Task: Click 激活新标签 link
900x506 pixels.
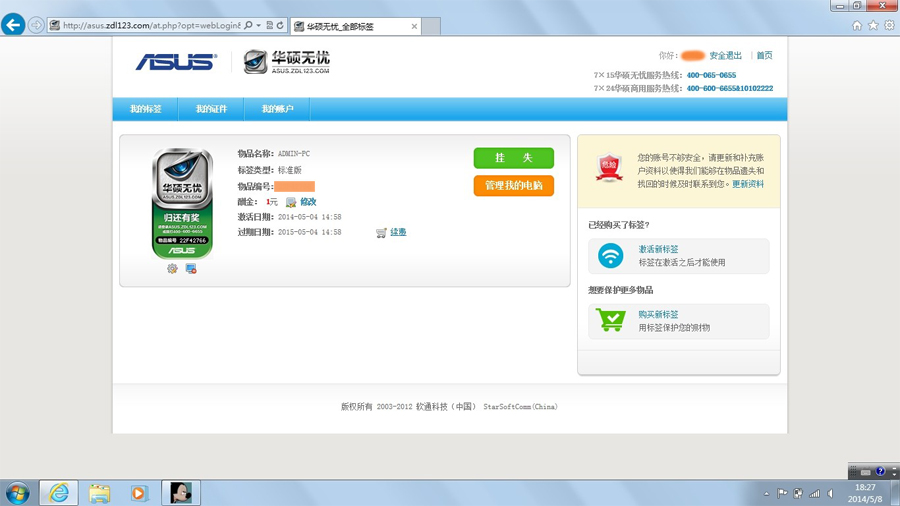Action: pyautogui.click(x=658, y=250)
